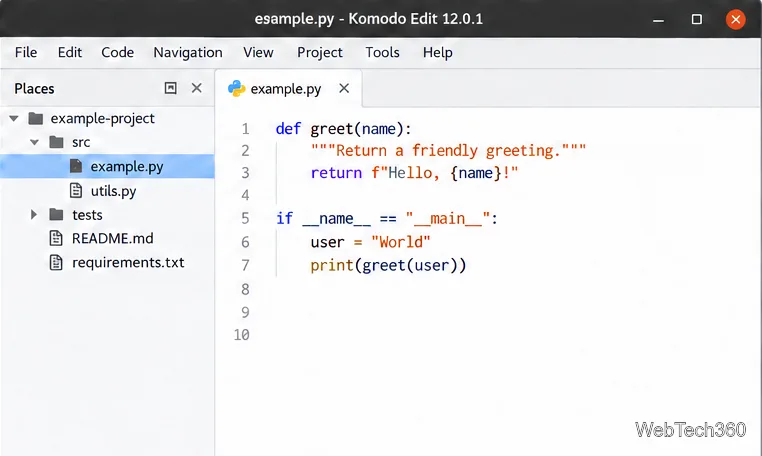This screenshot has width=762, height=456.
Task: Click the Places panel title
Action: click(34, 89)
